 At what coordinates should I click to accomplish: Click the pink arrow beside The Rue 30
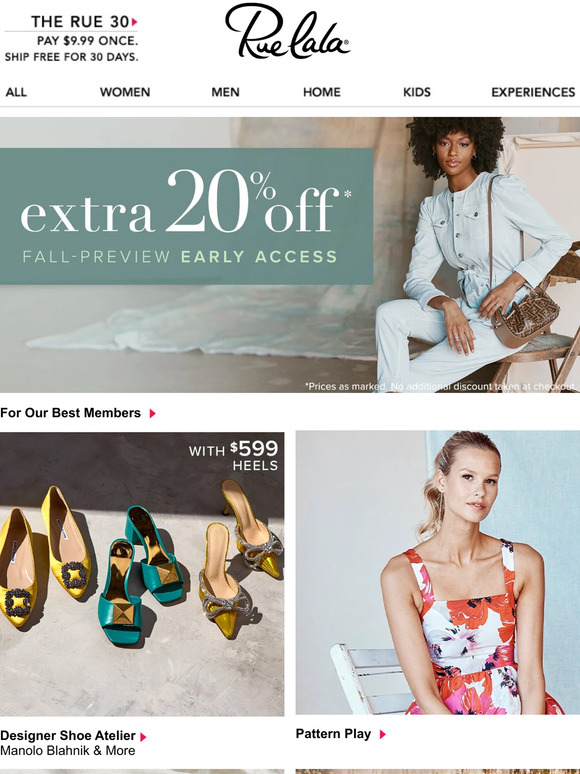coord(135,22)
